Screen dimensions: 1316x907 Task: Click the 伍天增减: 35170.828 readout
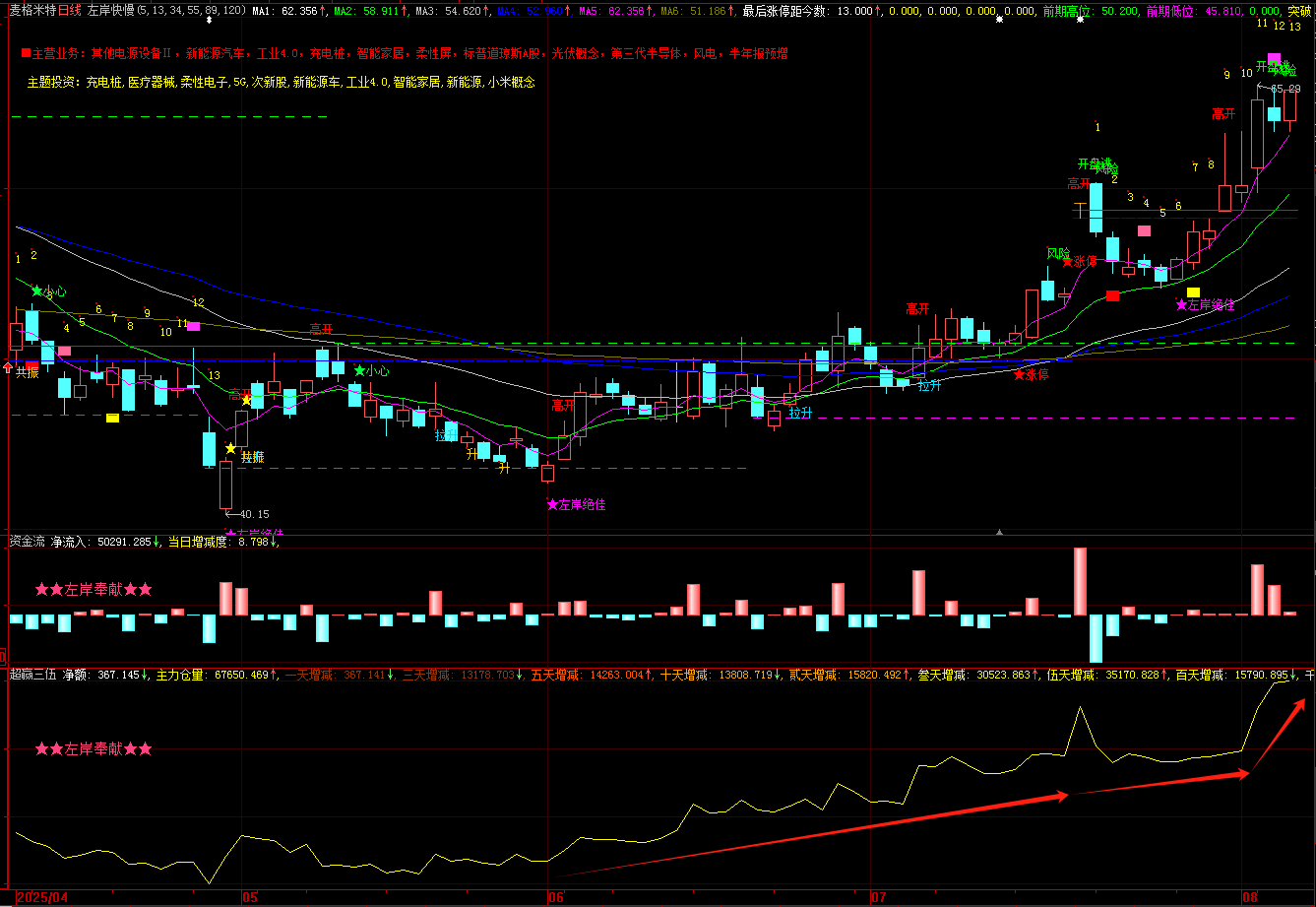(x=1108, y=676)
